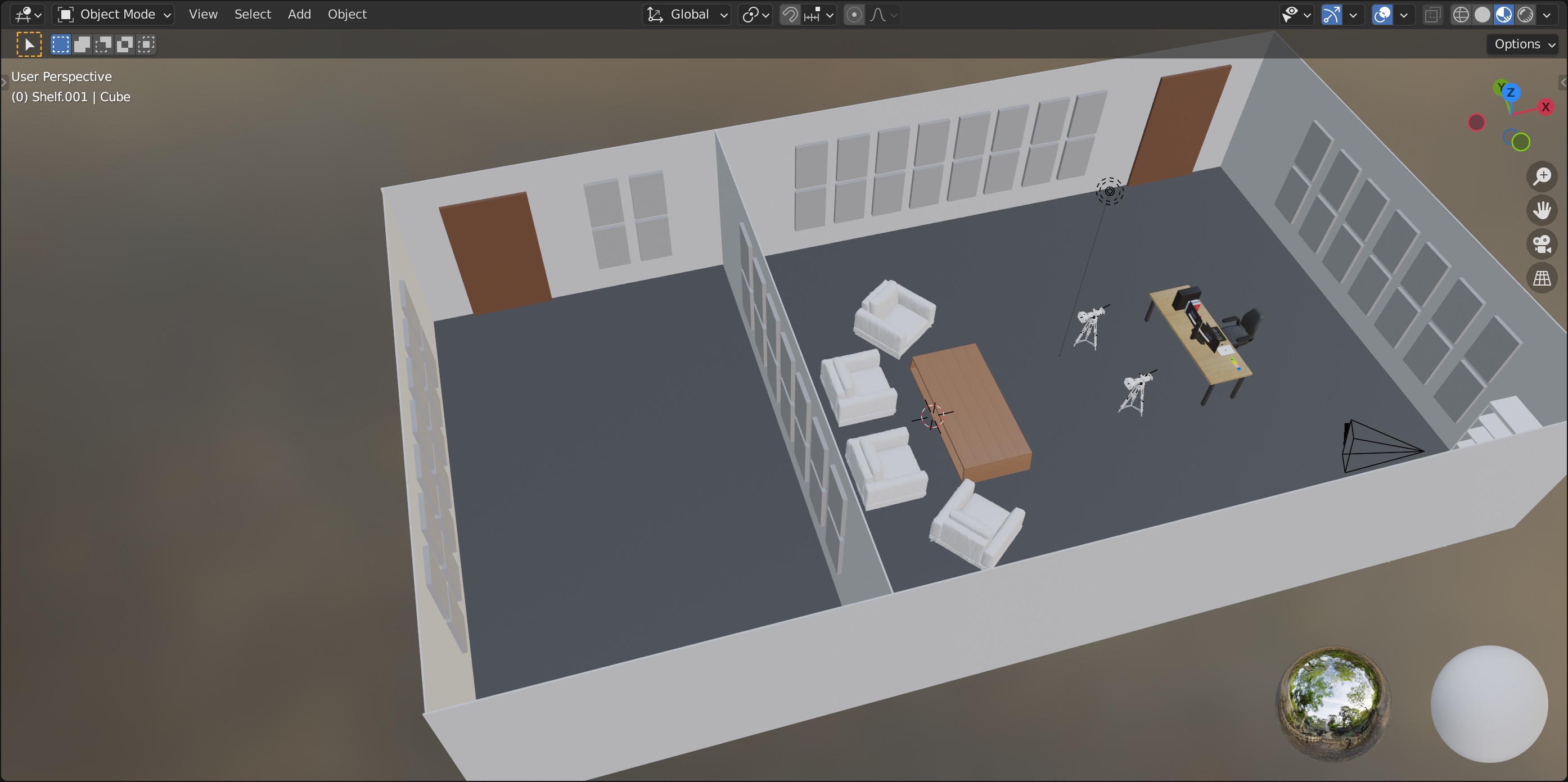Select rendered viewport shading
The height and width of the screenshot is (782, 1568).
pyautogui.click(x=1525, y=15)
